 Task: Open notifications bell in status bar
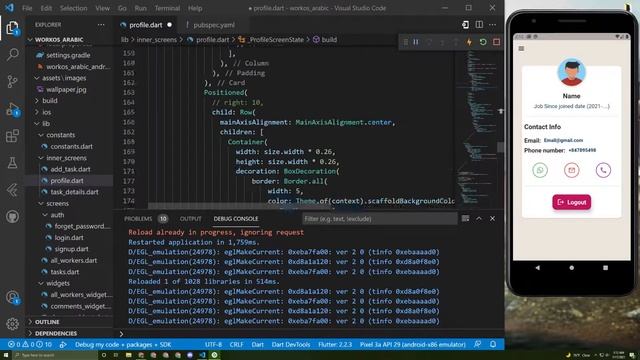click(x=493, y=344)
